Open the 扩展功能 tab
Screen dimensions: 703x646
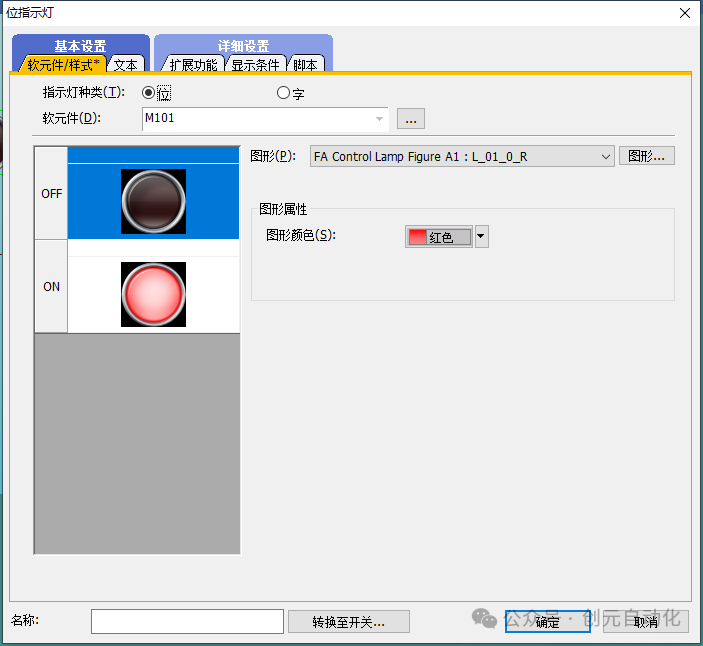(x=193, y=65)
